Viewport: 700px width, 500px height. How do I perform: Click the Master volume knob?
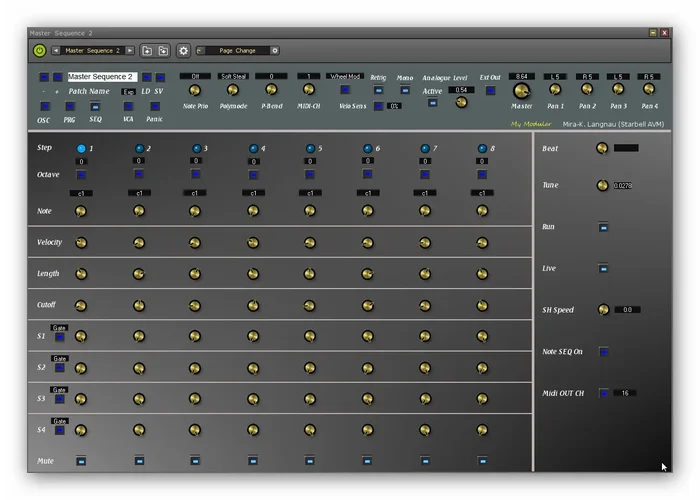pyautogui.click(x=521, y=91)
